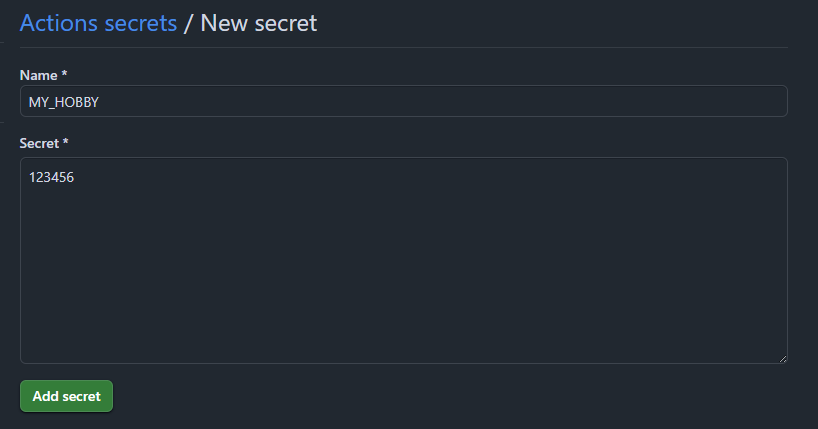Focus the Name input field
Viewport: 818px width, 429px height.
coord(403,101)
